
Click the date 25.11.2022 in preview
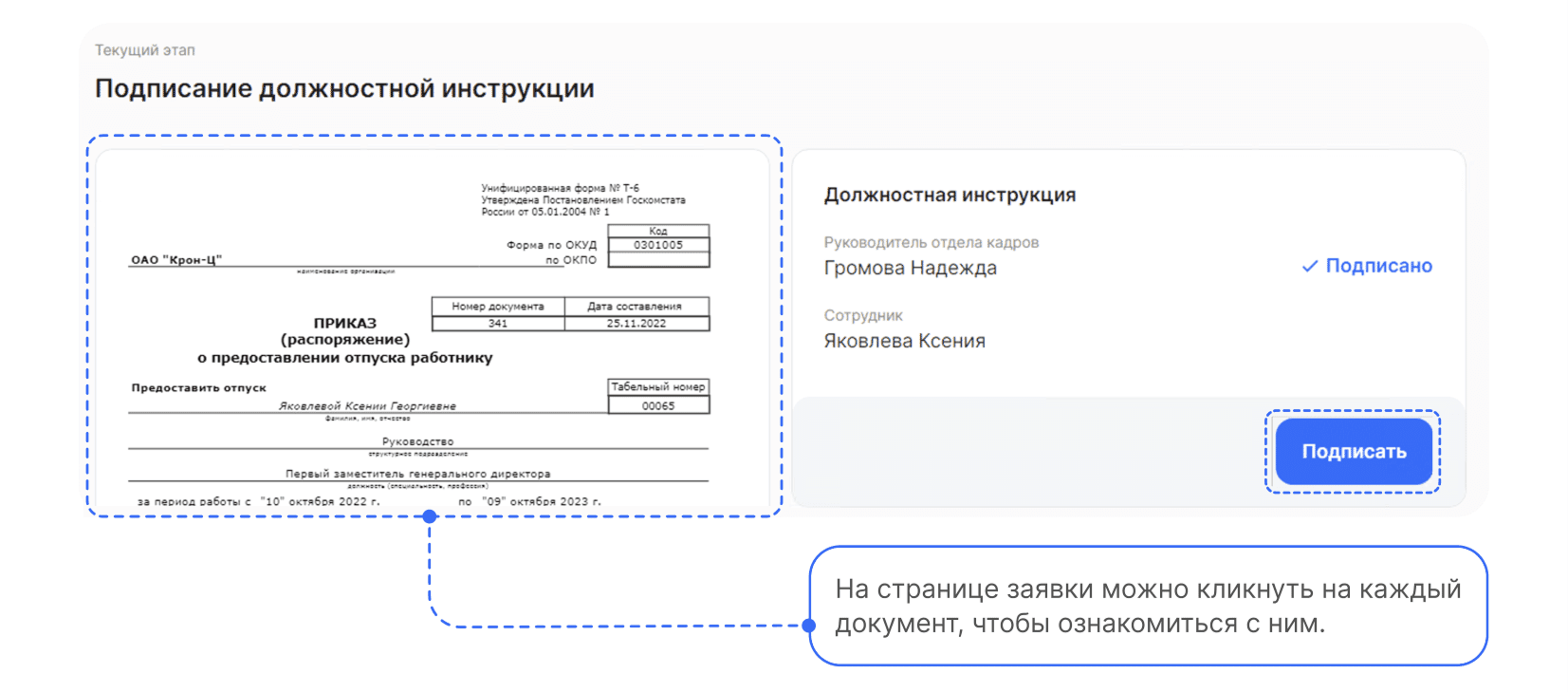coord(636,323)
